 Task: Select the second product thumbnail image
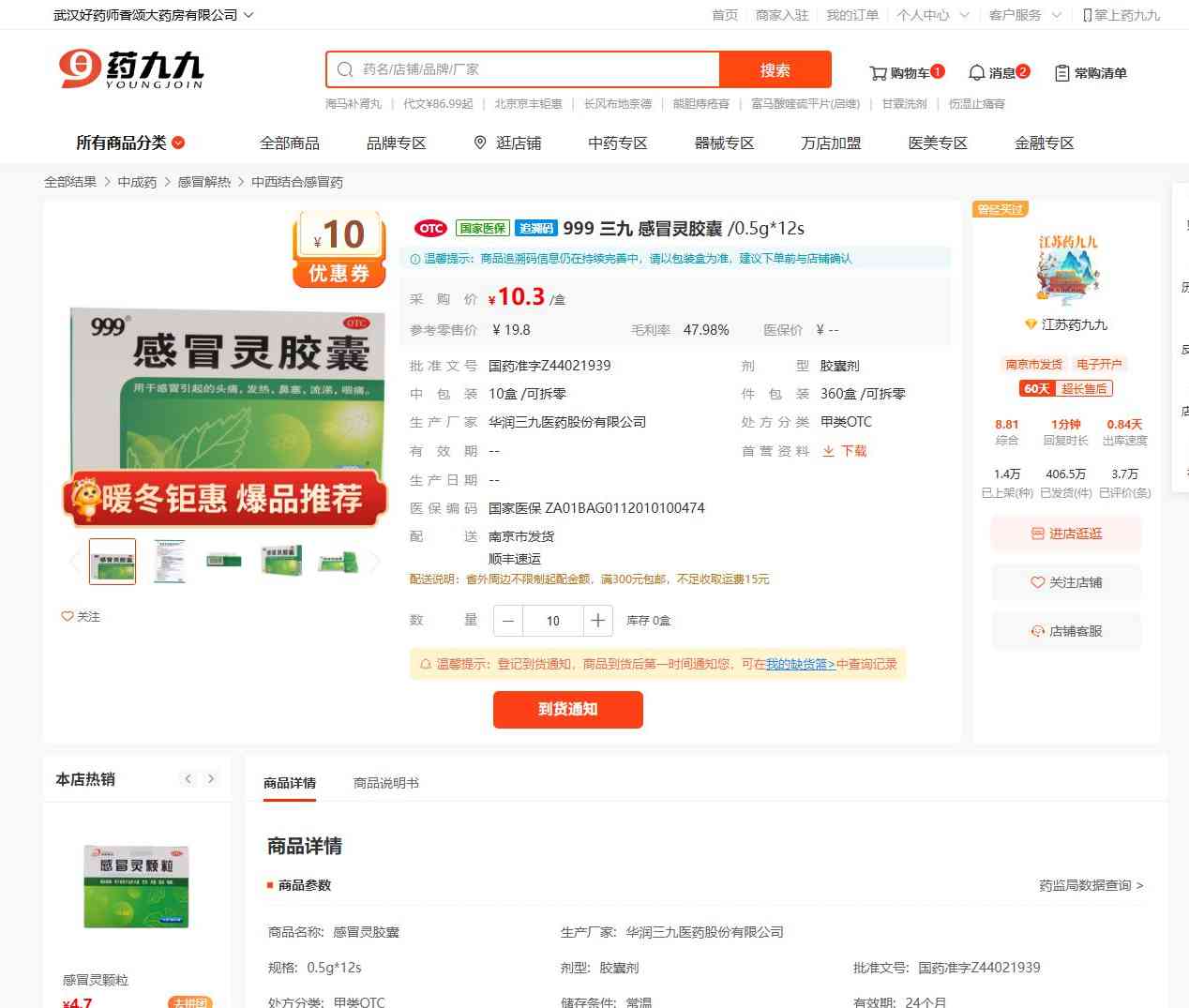click(170, 562)
